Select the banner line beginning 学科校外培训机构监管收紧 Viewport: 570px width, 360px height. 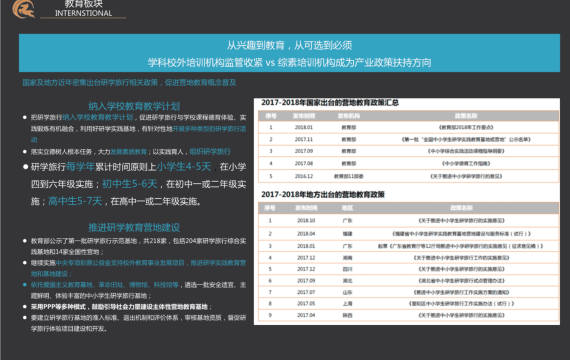point(289,63)
